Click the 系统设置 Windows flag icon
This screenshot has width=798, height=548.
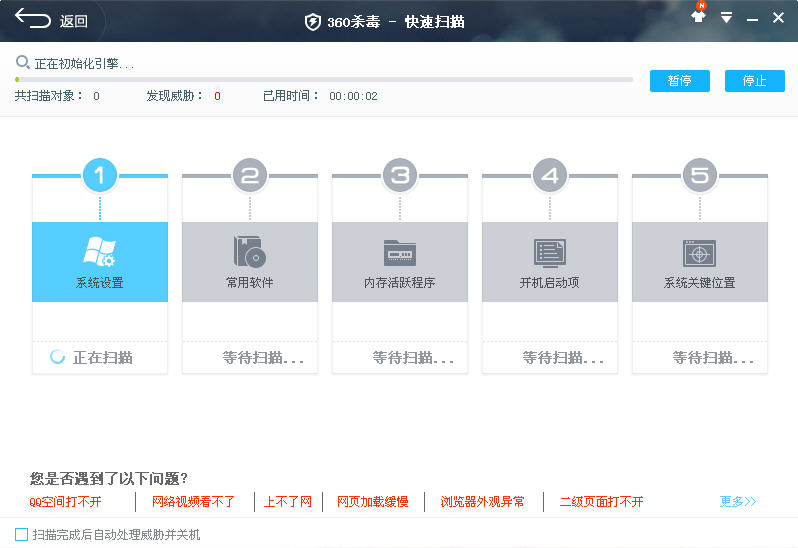(99, 252)
